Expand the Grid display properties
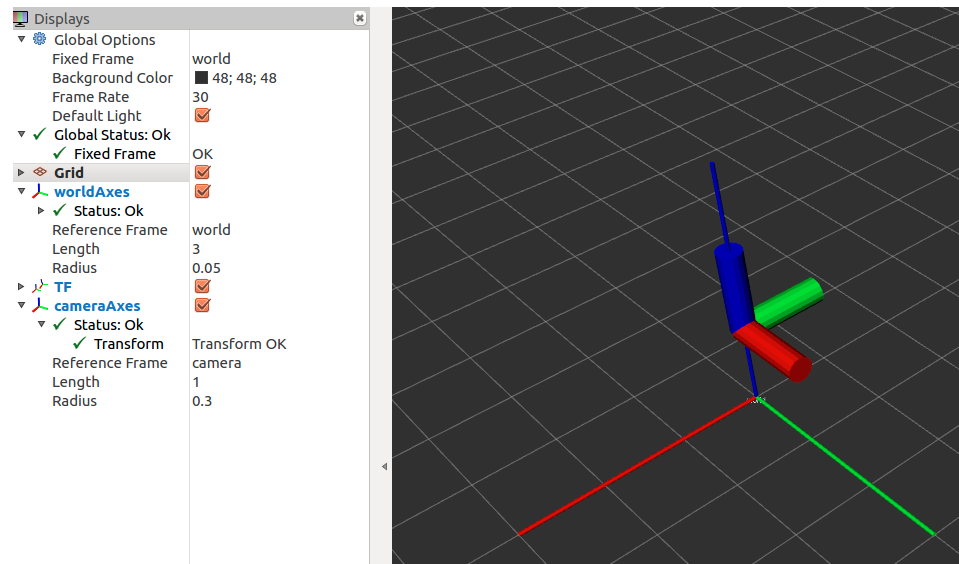The height and width of the screenshot is (564, 959). click(x=21, y=173)
